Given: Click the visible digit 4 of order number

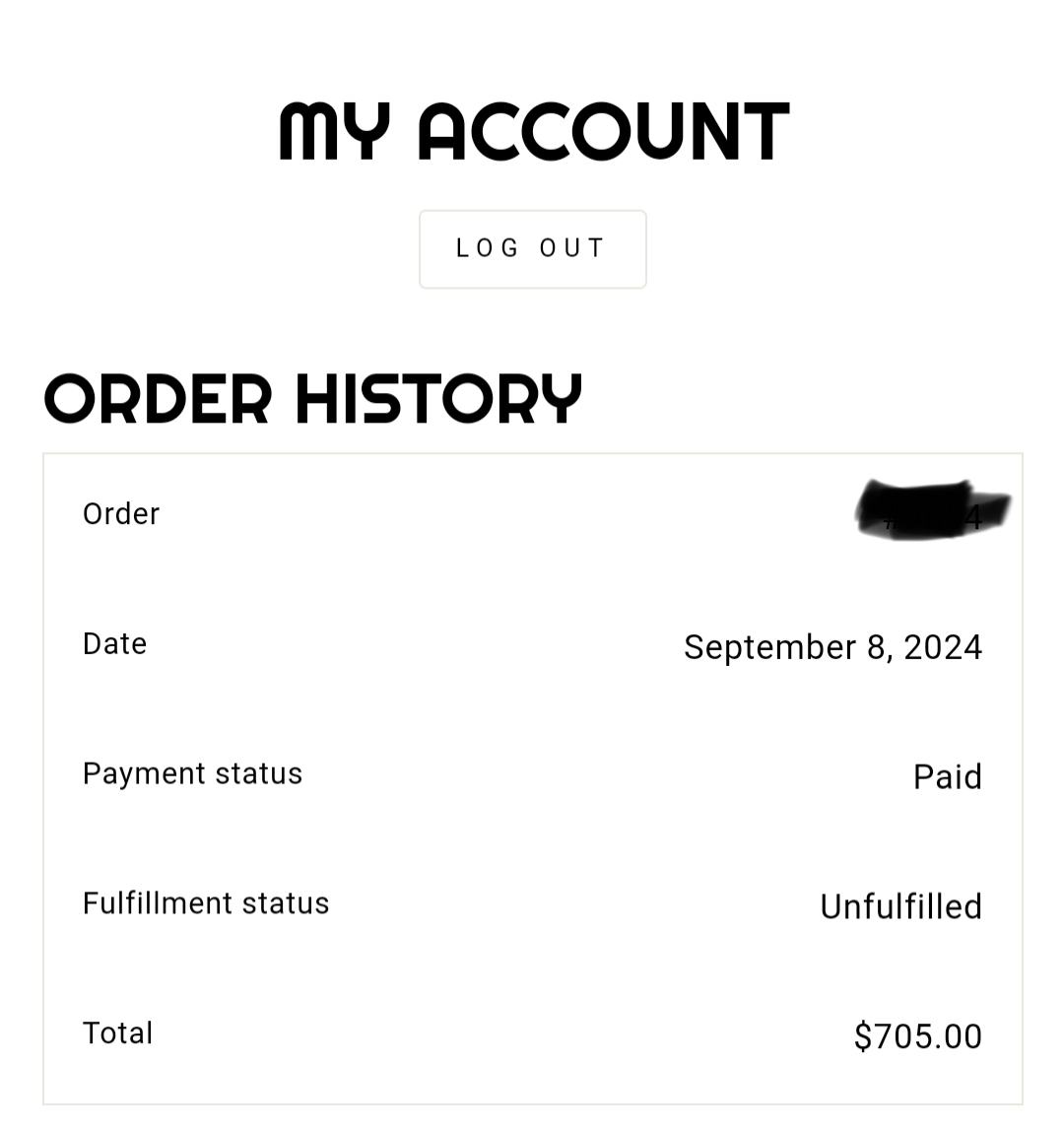Looking at the screenshot, I should tap(974, 518).
